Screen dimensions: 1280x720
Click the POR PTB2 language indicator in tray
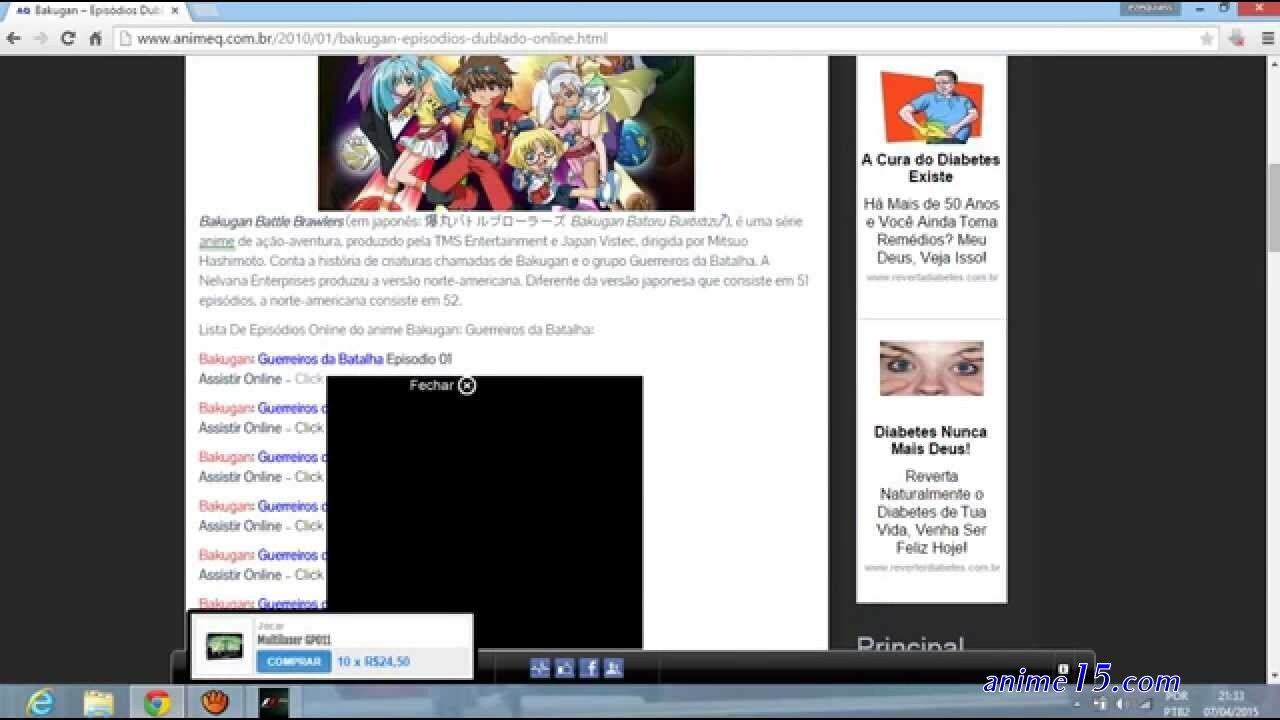coord(1177,703)
